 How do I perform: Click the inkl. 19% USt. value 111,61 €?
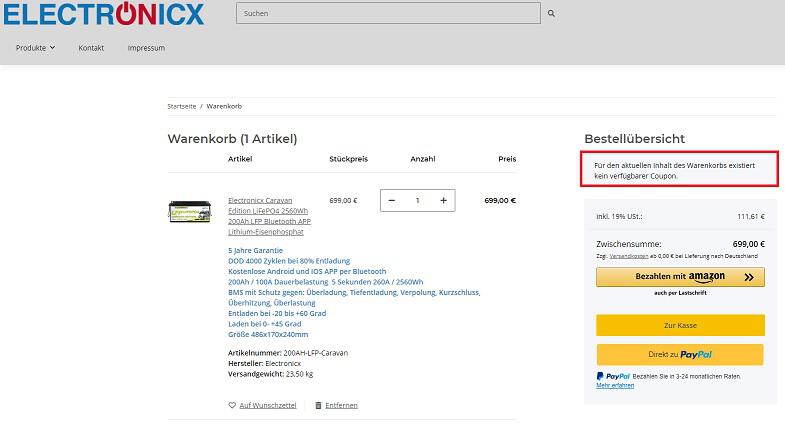coord(750,216)
